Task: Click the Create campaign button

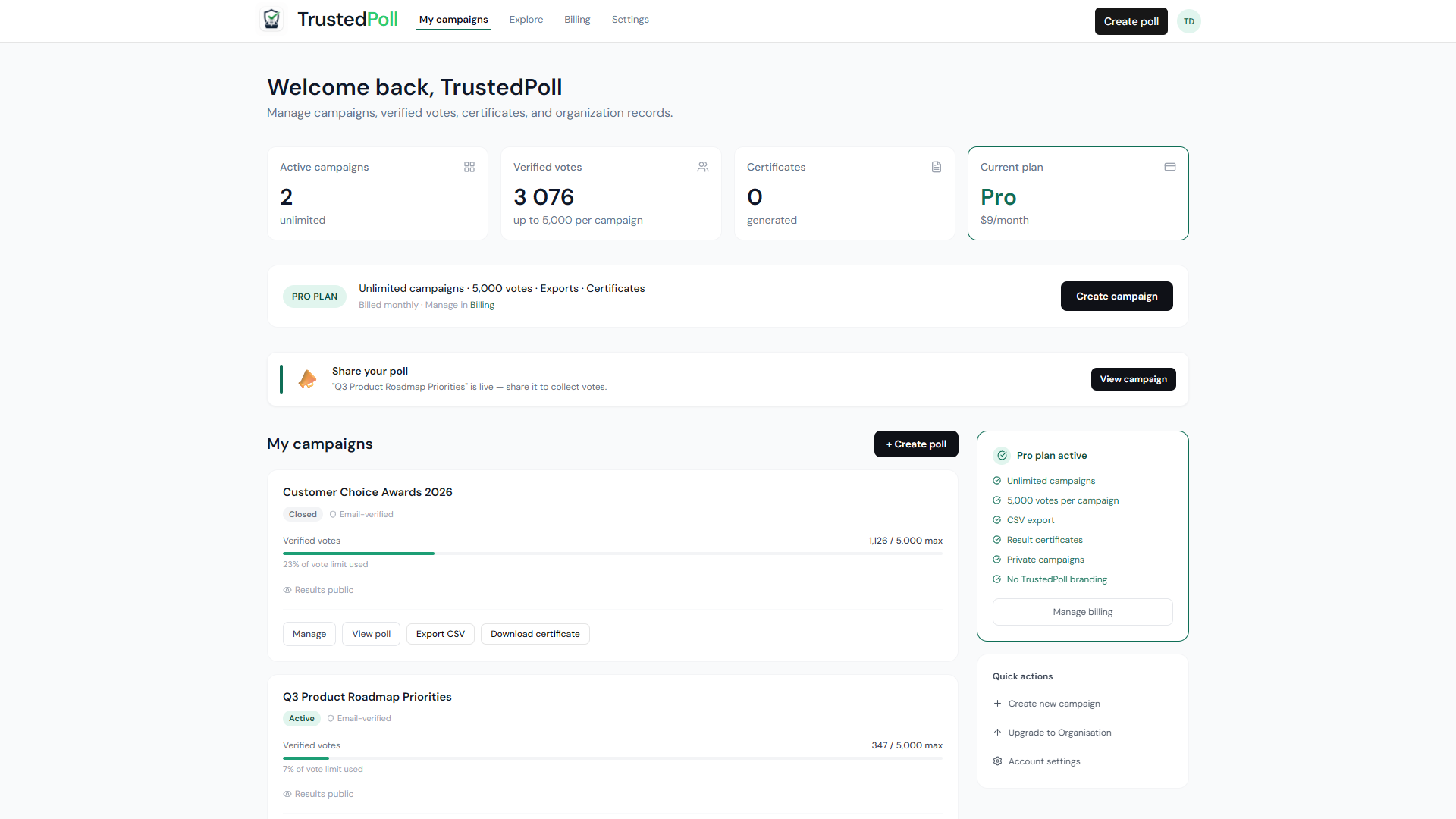Action: click(x=1116, y=297)
